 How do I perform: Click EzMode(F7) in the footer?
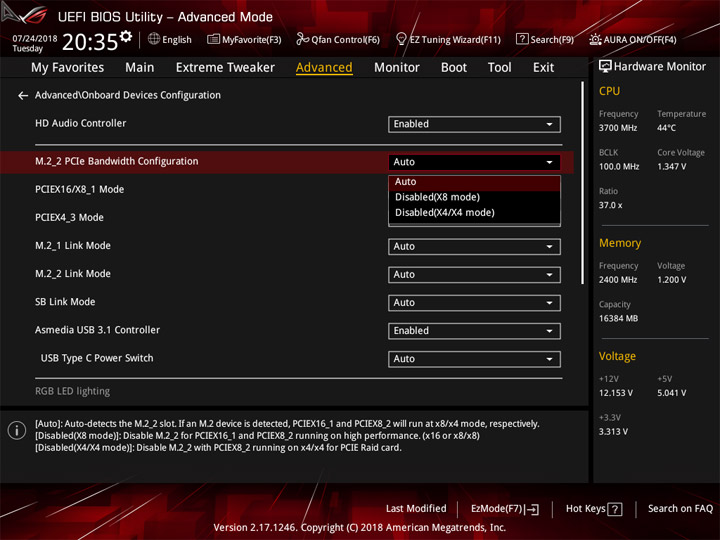(x=496, y=509)
